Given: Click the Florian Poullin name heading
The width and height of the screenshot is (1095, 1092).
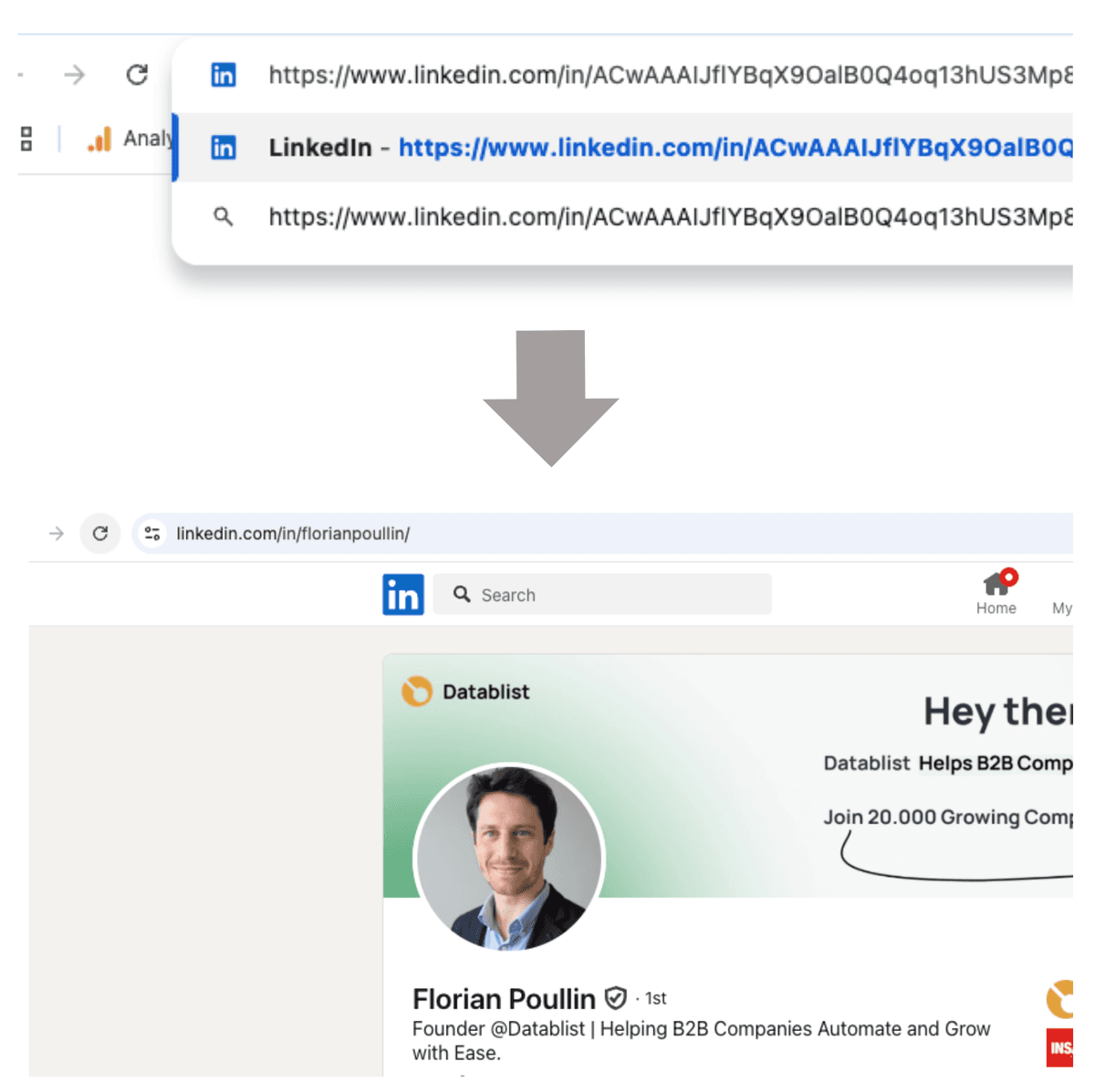Looking at the screenshot, I should [x=504, y=999].
